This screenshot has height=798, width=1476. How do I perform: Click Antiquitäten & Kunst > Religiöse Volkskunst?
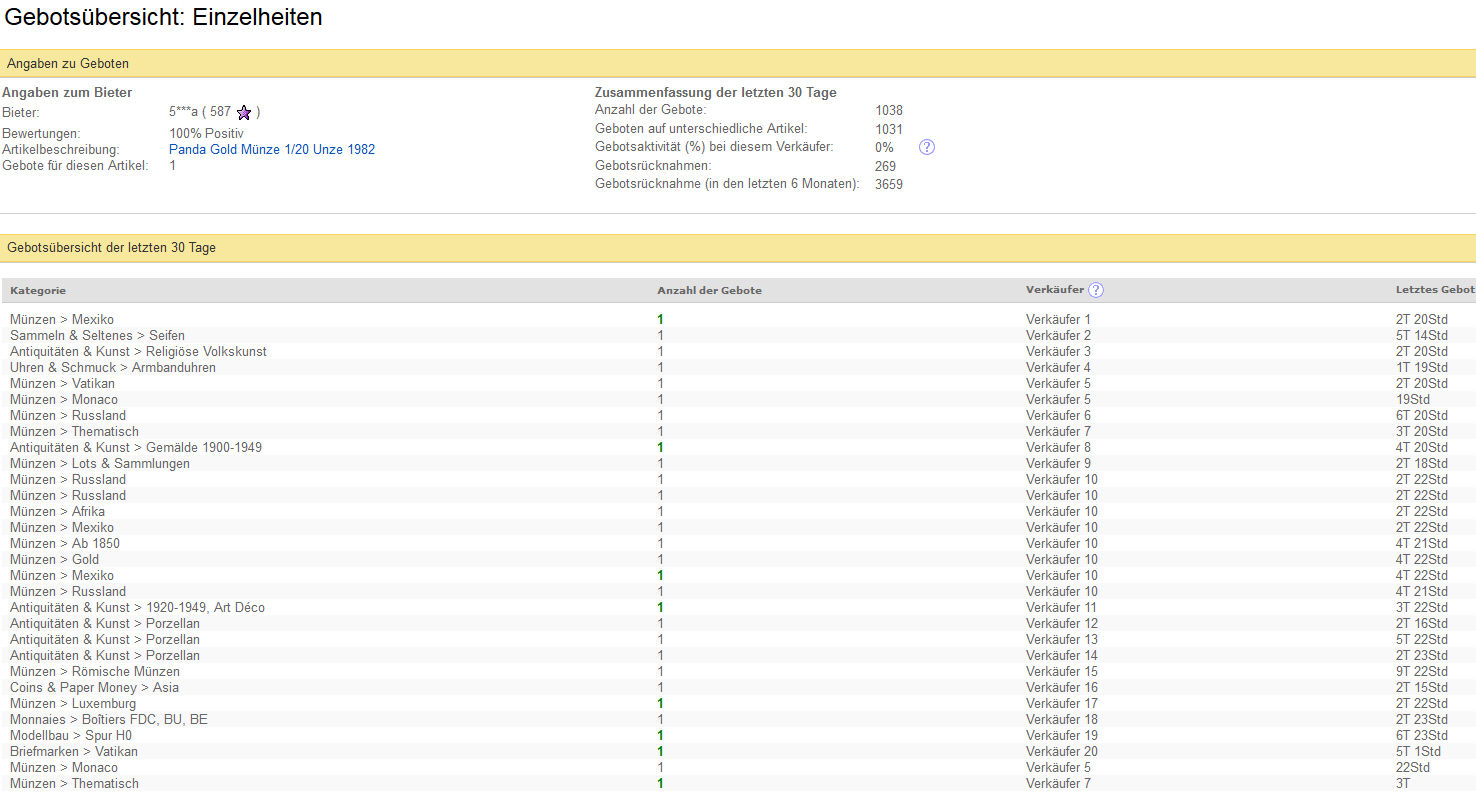click(138, 351)
